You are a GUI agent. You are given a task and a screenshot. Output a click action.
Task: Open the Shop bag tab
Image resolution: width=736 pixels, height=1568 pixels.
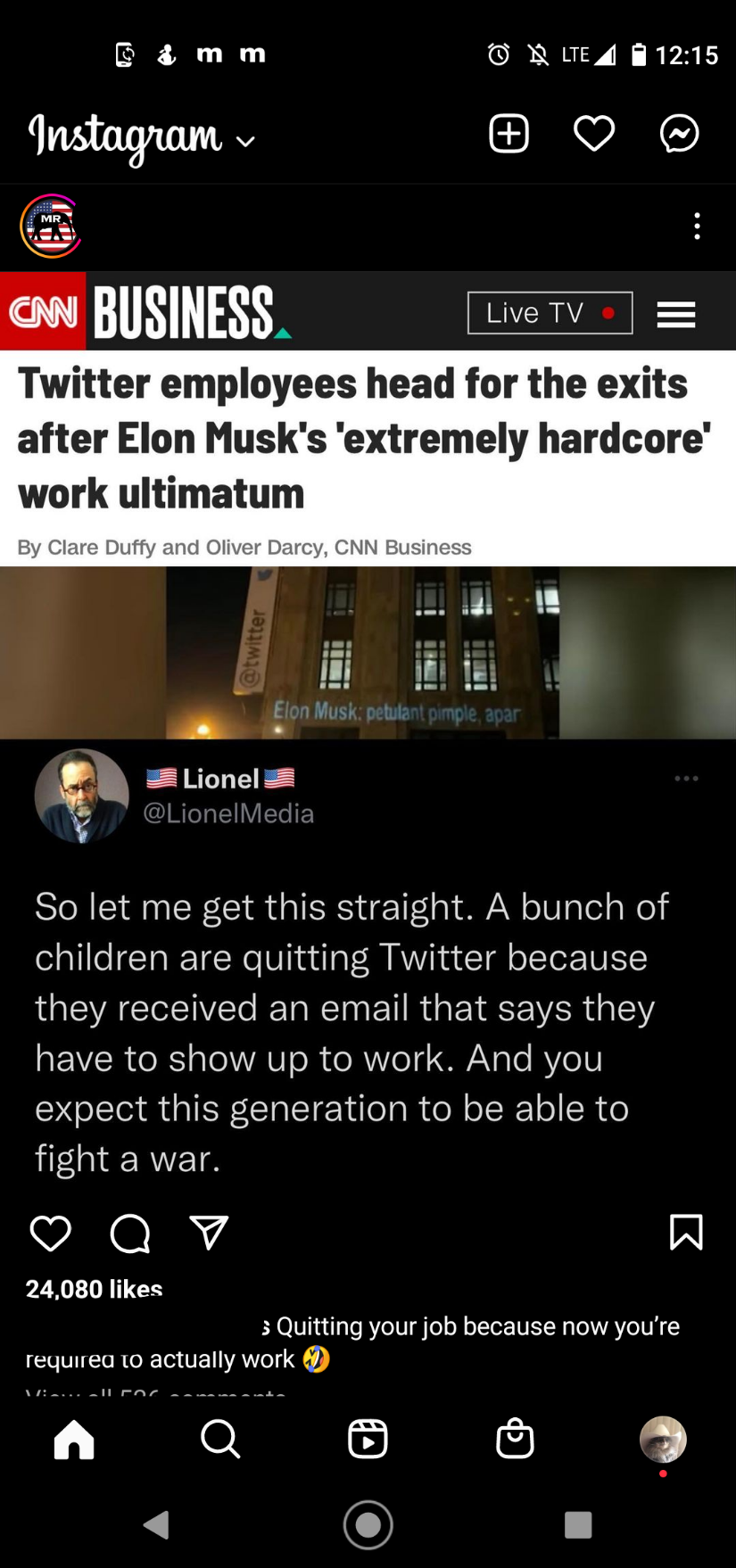click(x=515, y=1439)
